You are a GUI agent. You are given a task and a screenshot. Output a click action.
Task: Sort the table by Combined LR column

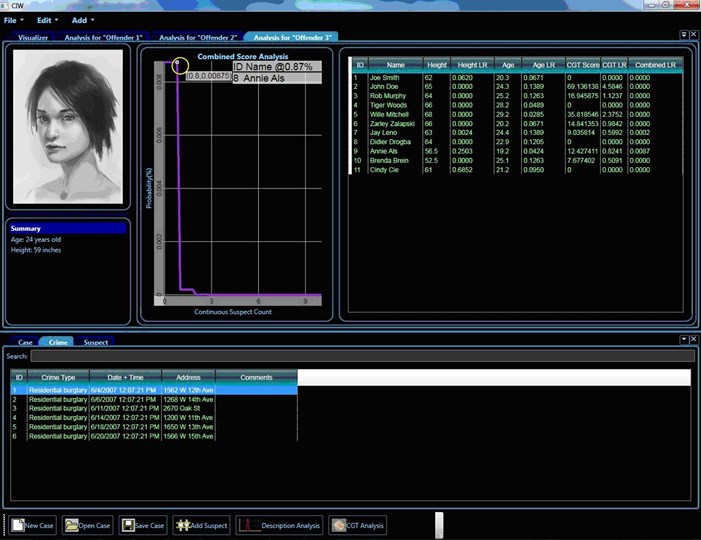pyautogui.click(x=657, y=65)
